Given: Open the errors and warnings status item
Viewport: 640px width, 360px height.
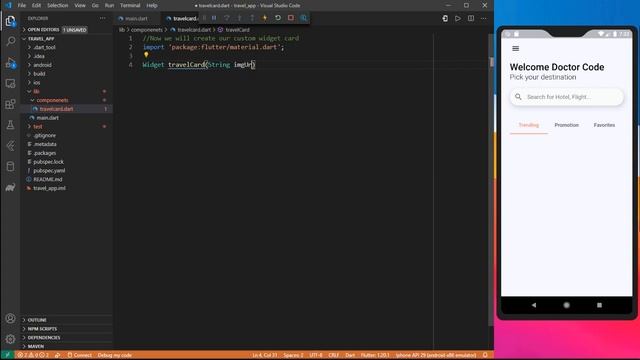Looking at the screenshot, I should (33, 355).
